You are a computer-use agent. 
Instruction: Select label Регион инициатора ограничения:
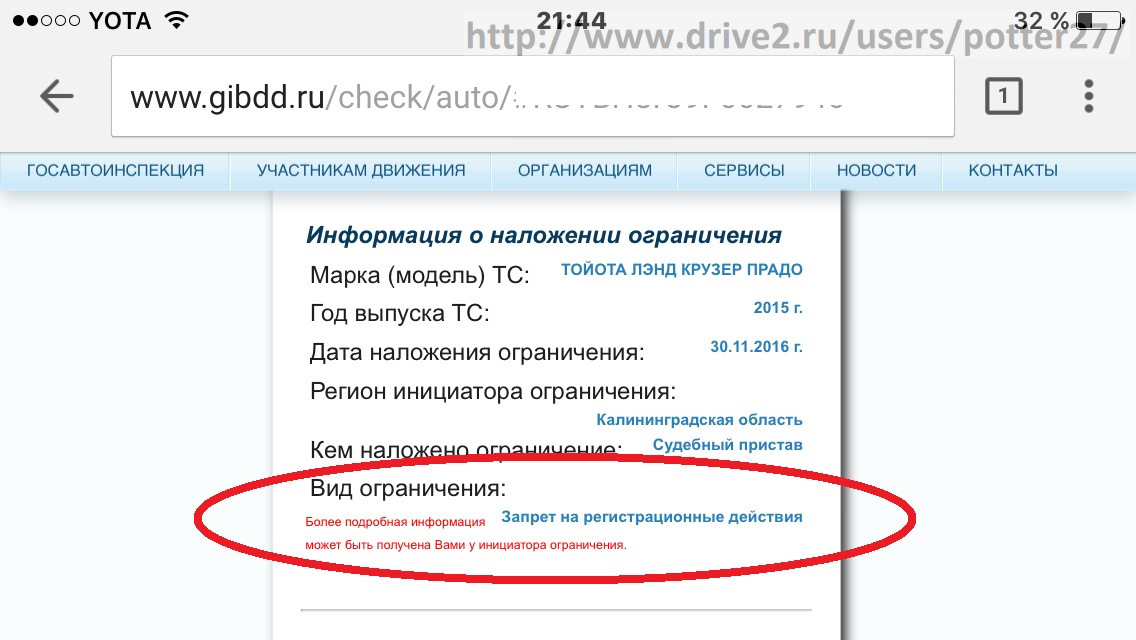click(x=493, y=391)
